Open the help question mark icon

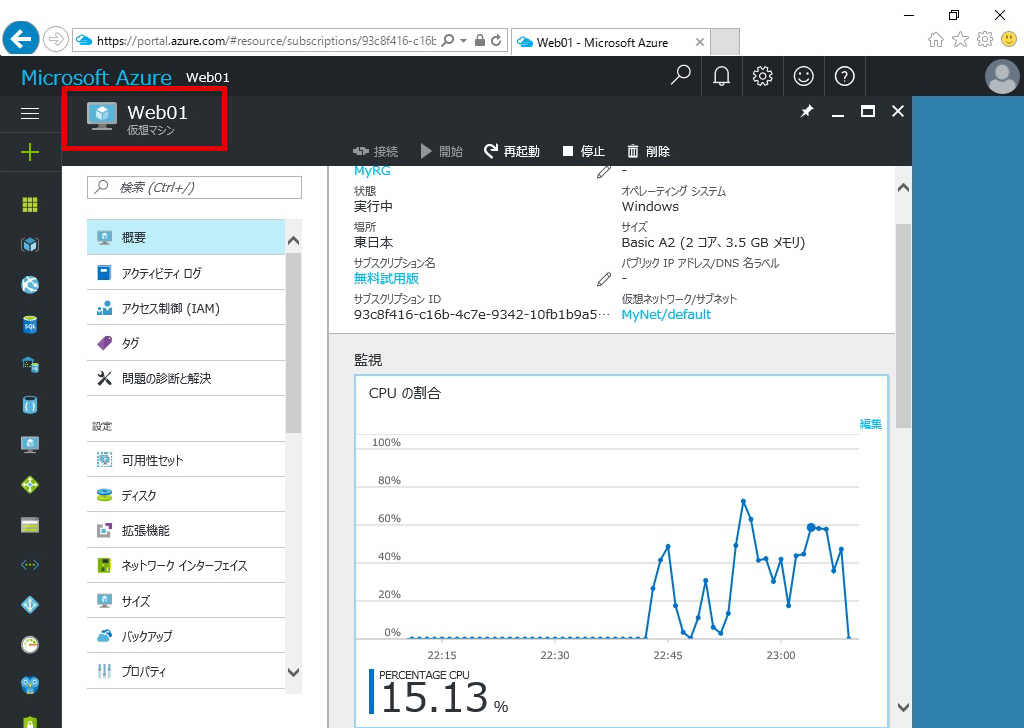coord(844,76)
